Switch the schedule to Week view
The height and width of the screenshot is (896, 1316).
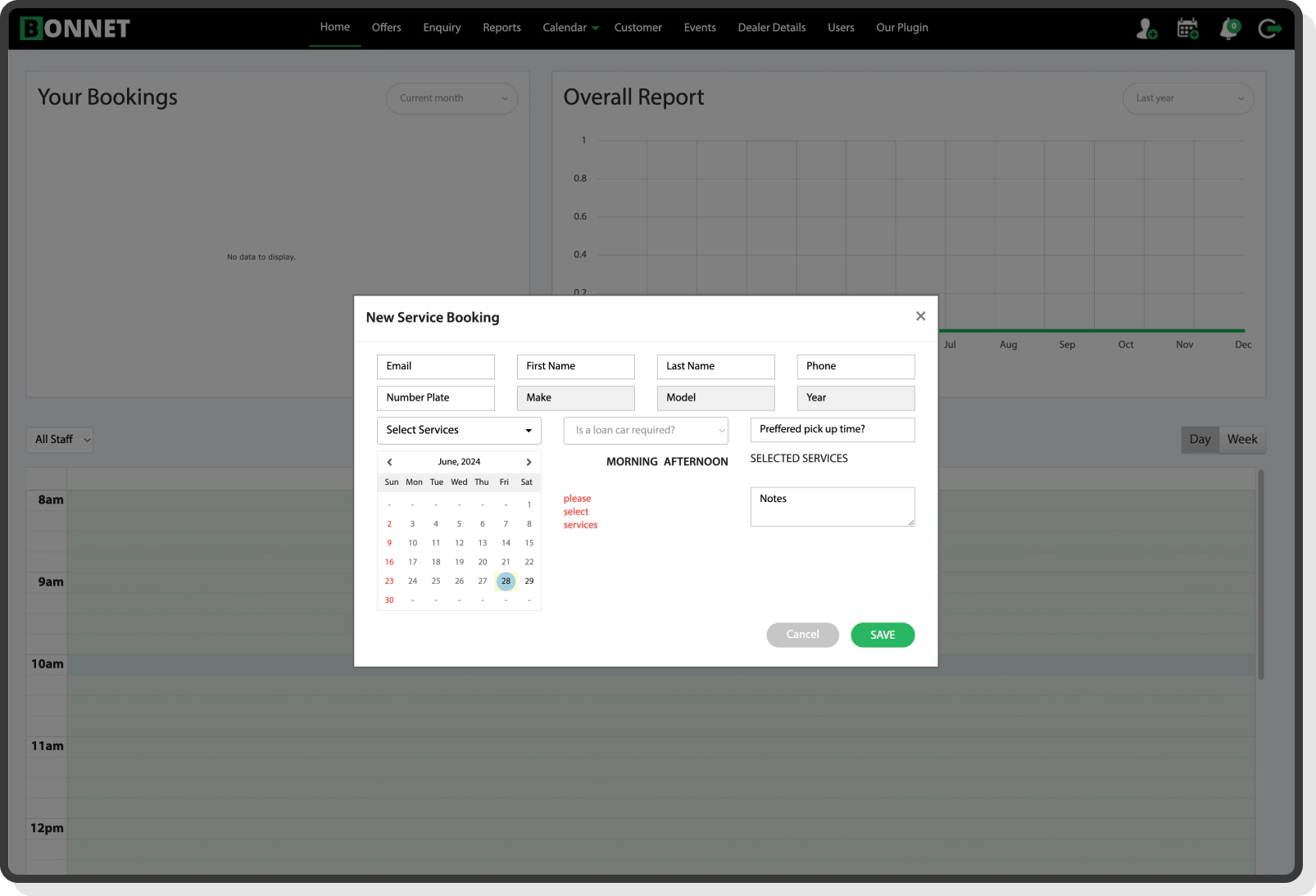point(1242,439)
